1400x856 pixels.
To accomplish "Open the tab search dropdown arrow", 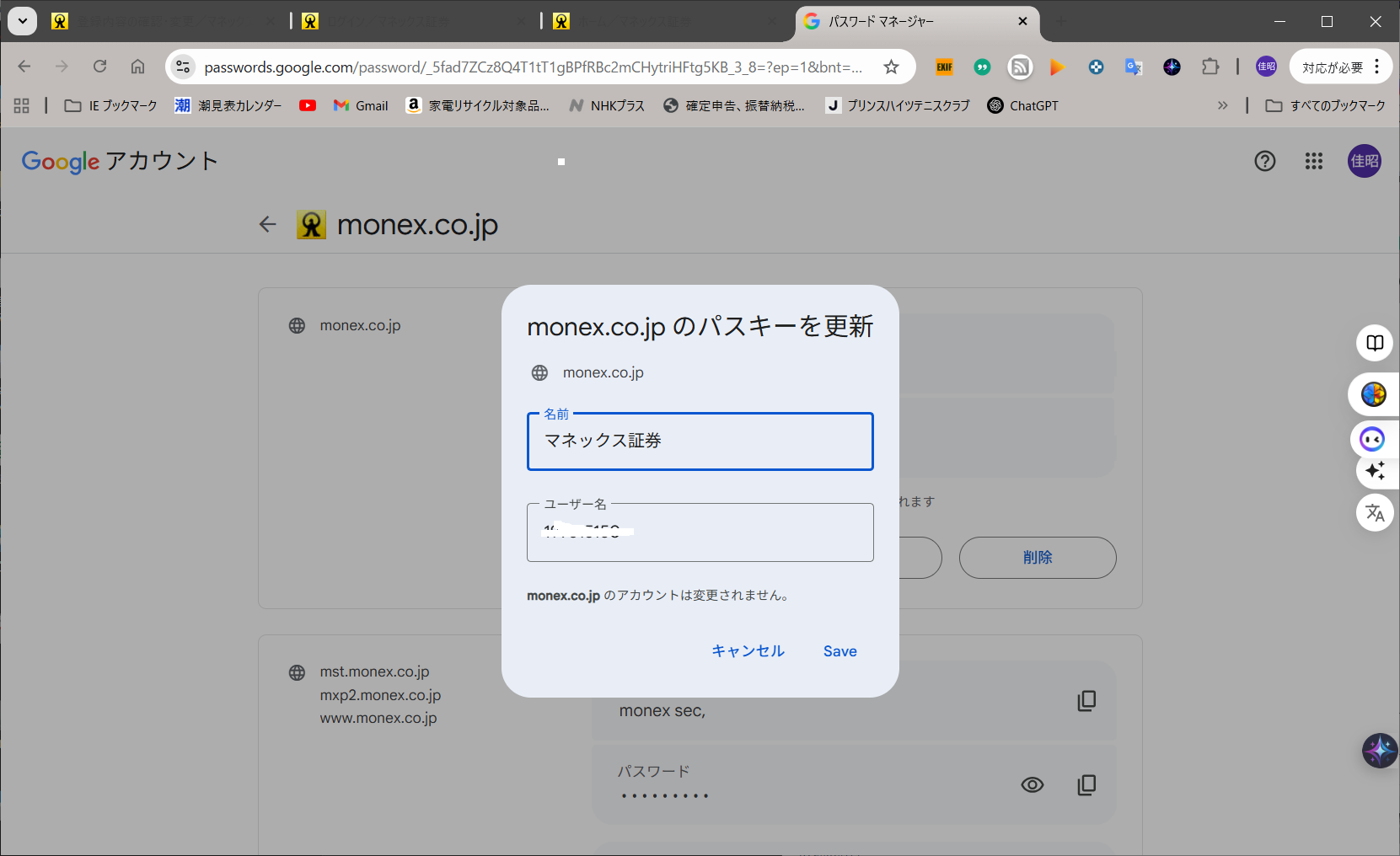I will point(23,21).
